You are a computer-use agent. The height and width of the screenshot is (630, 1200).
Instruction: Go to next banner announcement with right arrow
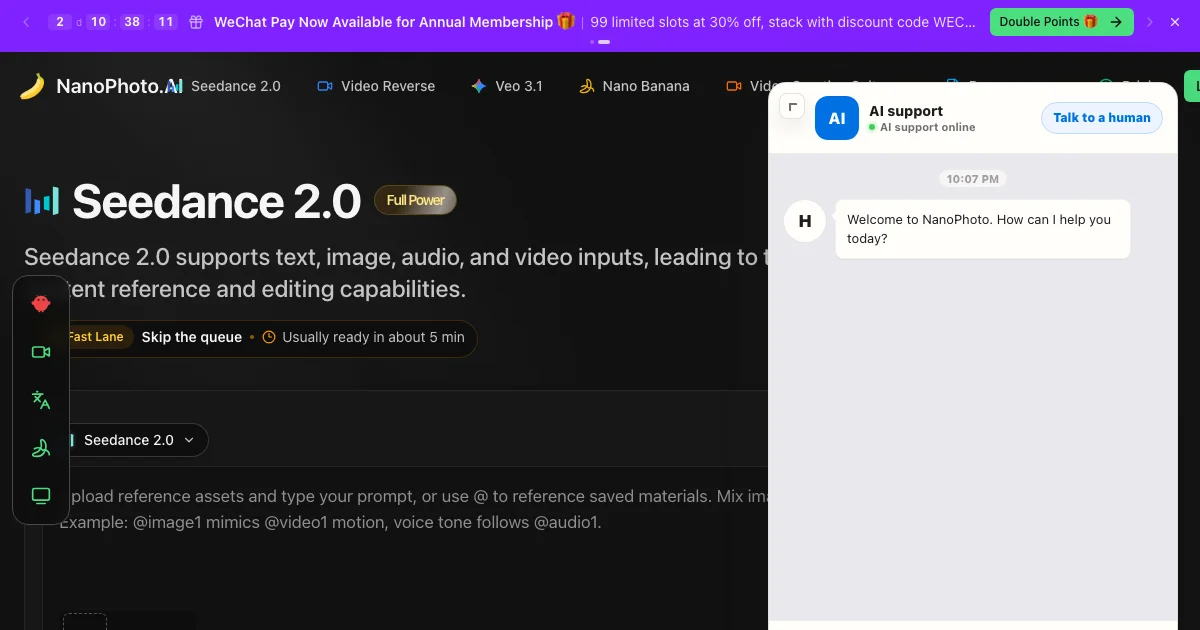(x=1150, y=22)
